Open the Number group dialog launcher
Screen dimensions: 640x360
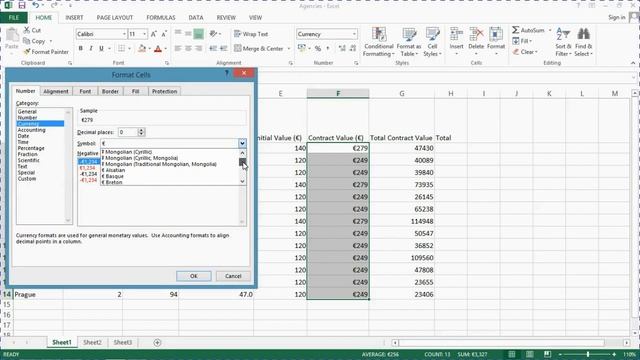356,63
